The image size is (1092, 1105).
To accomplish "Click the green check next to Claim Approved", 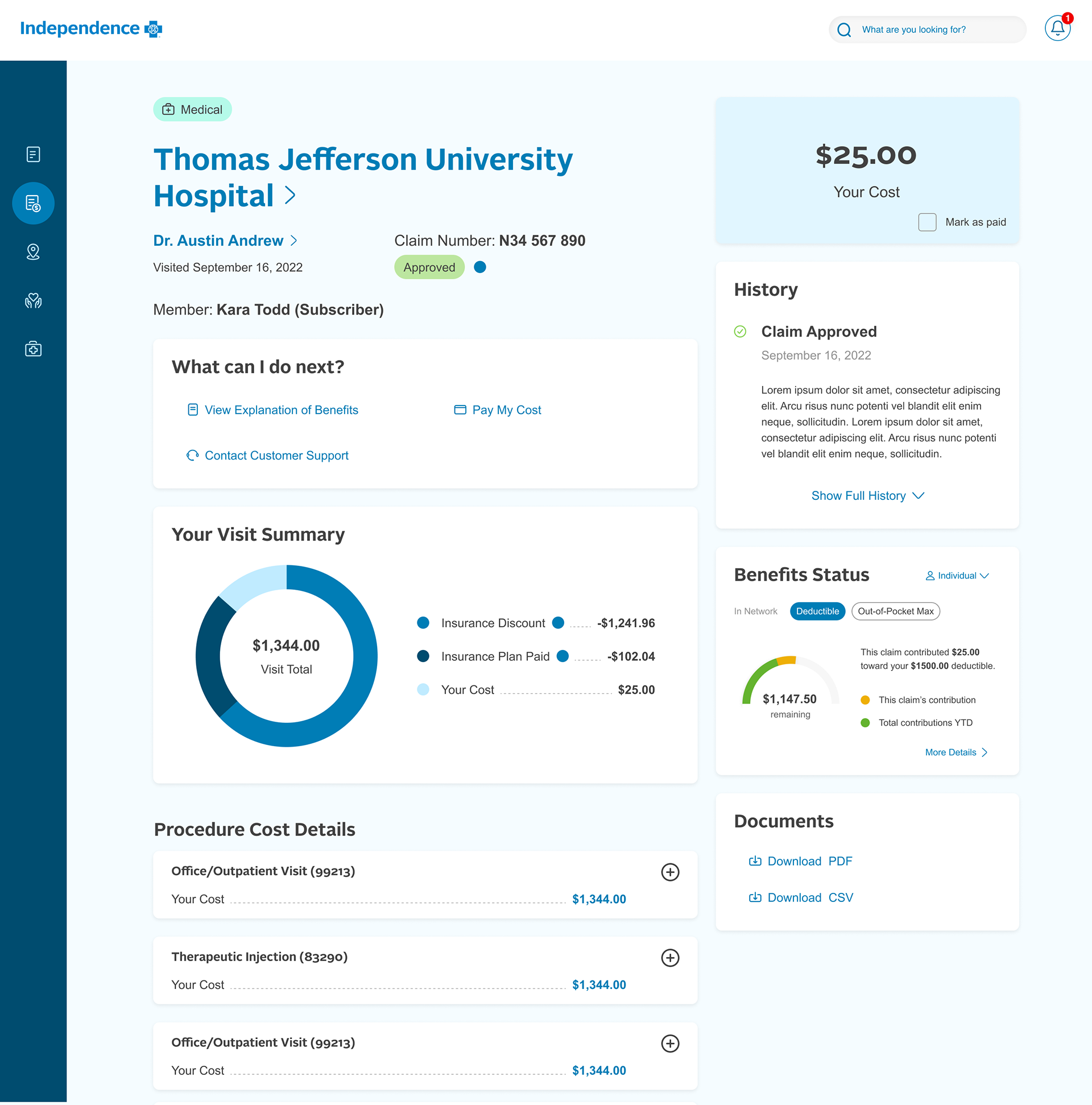I will tap(739, 331).
